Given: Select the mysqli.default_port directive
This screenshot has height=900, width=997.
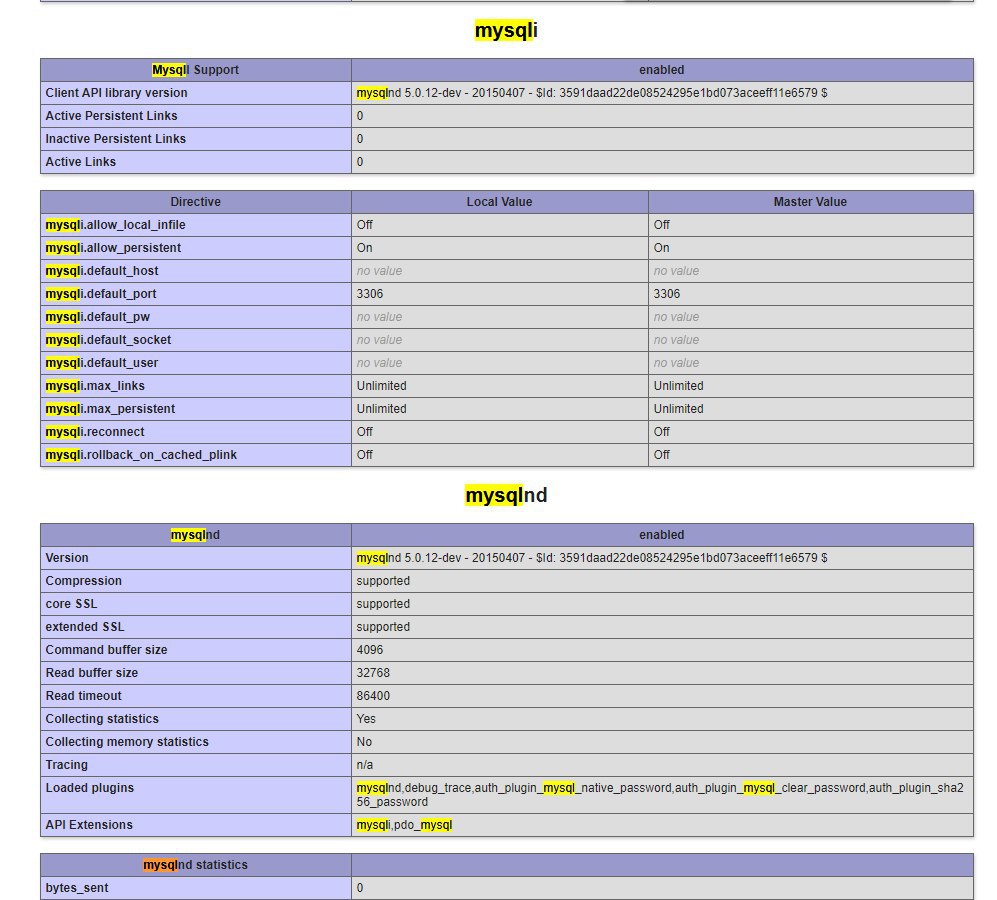Looking at the screenshot, I should click(x=100, y=293).
